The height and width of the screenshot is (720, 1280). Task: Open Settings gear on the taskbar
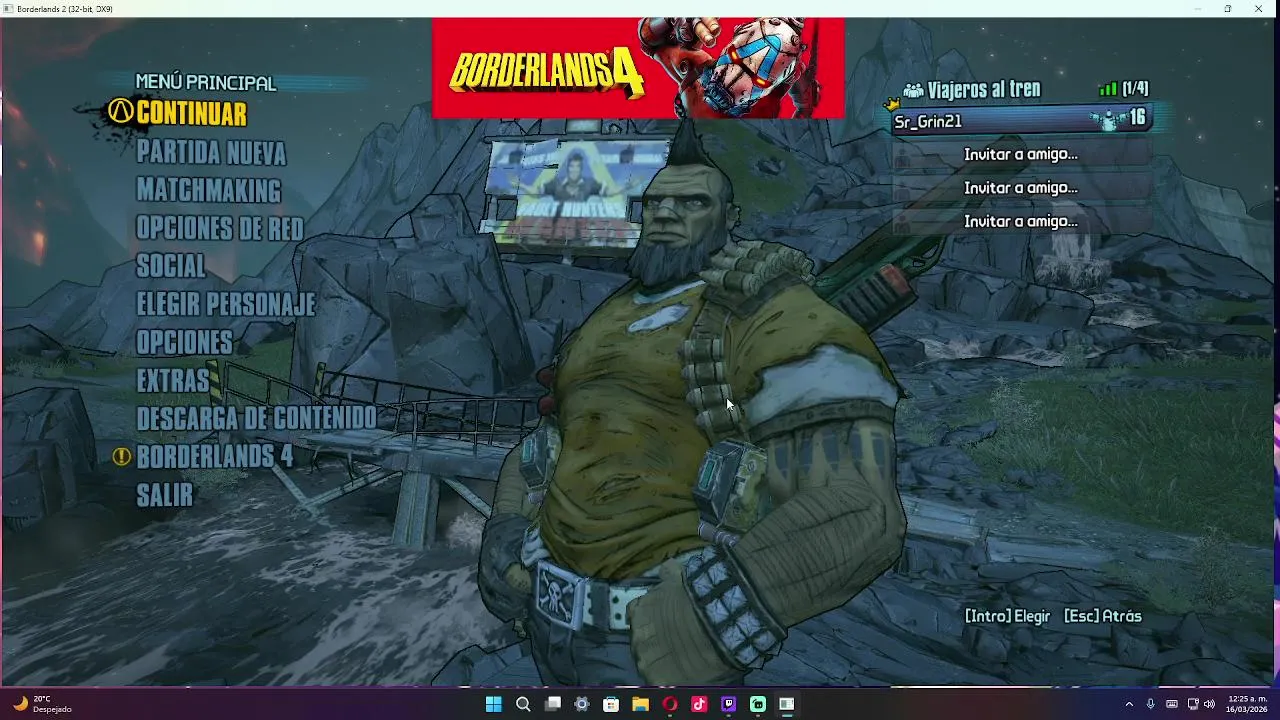[582, 704]
